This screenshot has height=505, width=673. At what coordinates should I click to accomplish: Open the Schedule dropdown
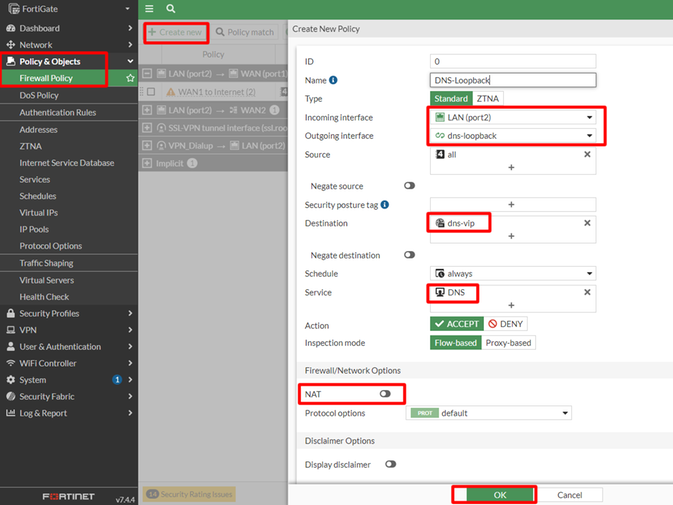(x=513, y=273)
